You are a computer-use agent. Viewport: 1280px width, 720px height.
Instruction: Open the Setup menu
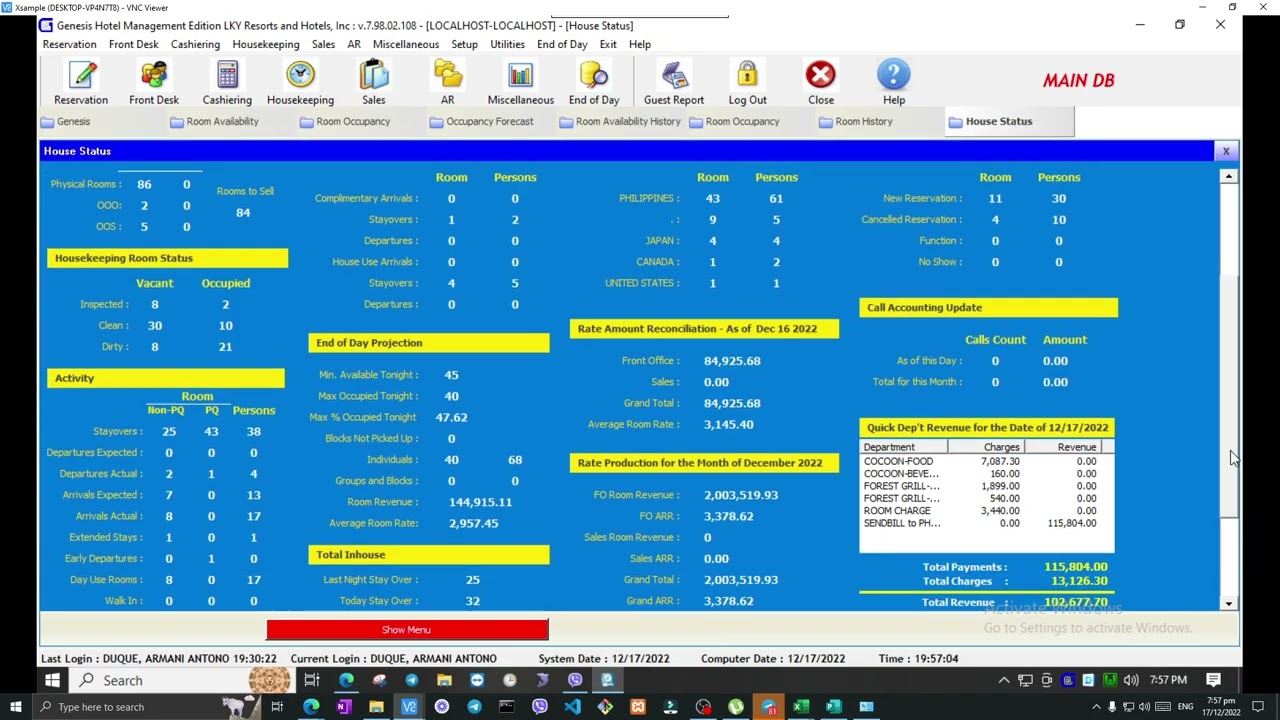tap(464, 44)
